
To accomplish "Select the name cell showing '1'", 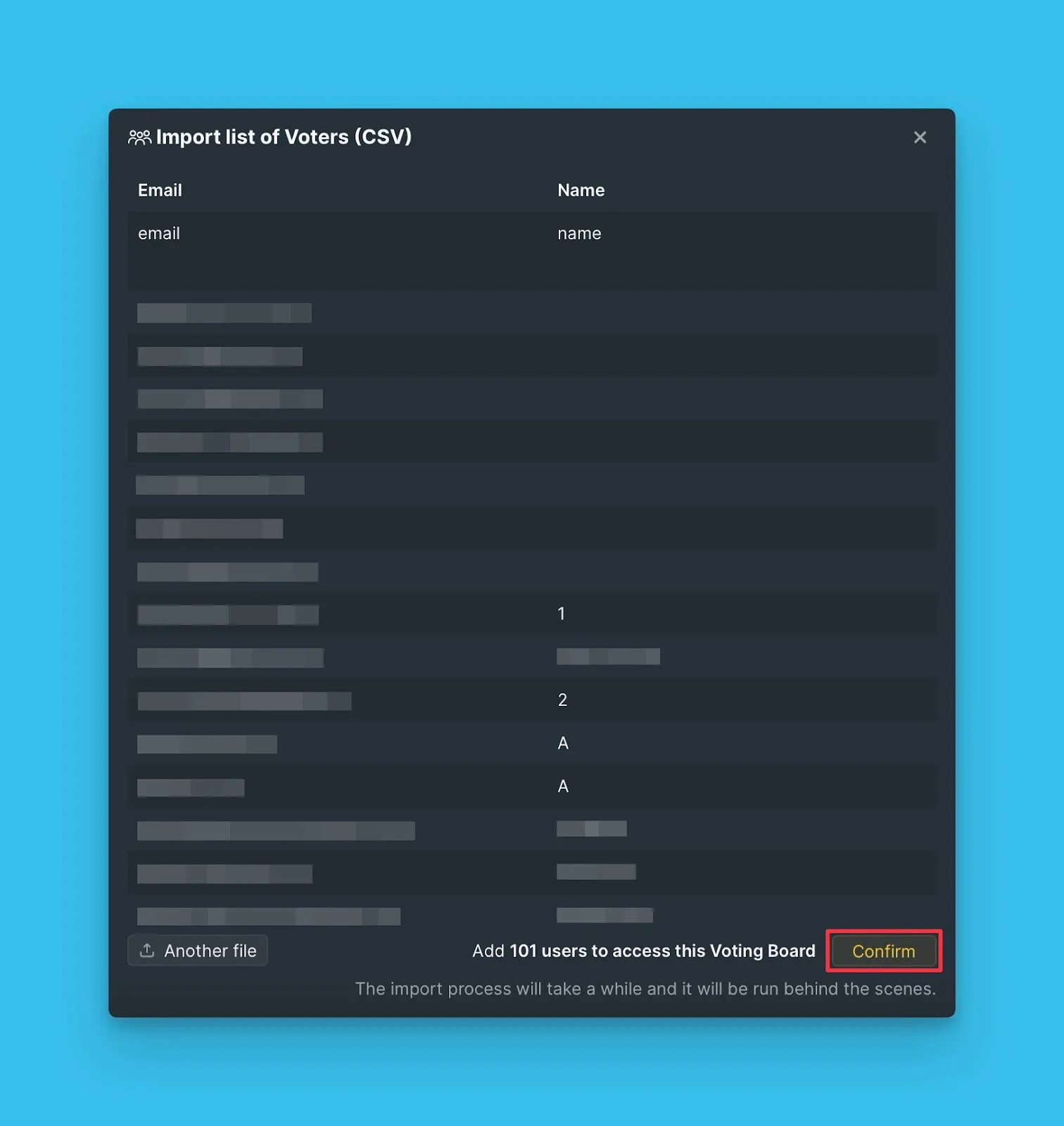I will click(561, 614).
